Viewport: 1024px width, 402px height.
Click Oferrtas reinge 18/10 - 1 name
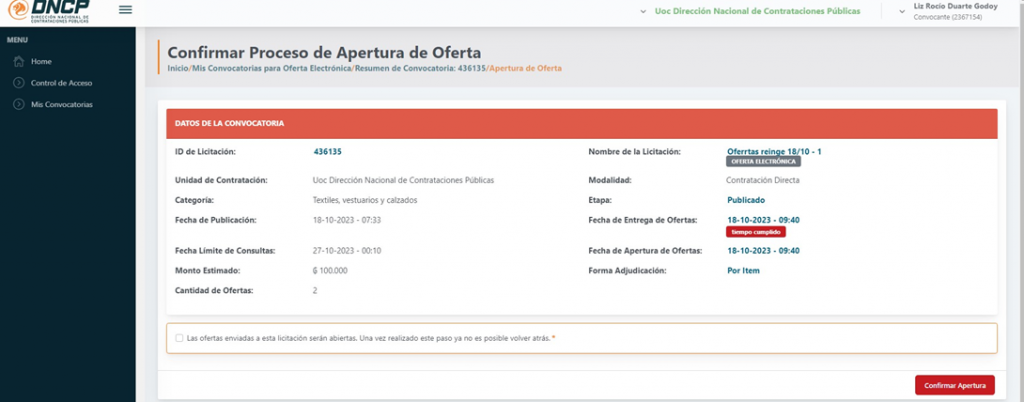pyautogui.click(x=775, y=151)
